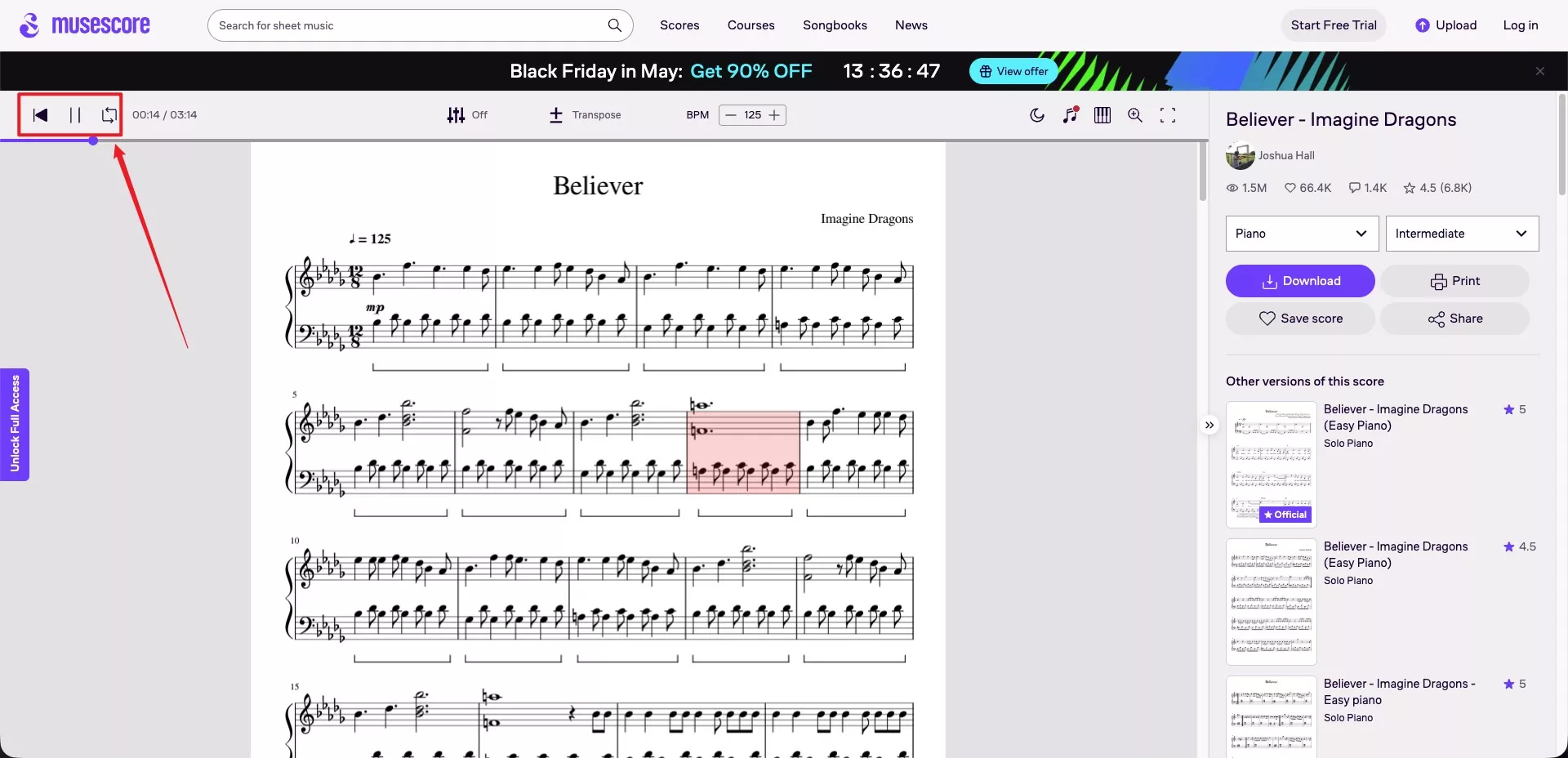
Task: Click the Joshua Hall author link
Action: pyautogui.click(x=1286, y=155)
